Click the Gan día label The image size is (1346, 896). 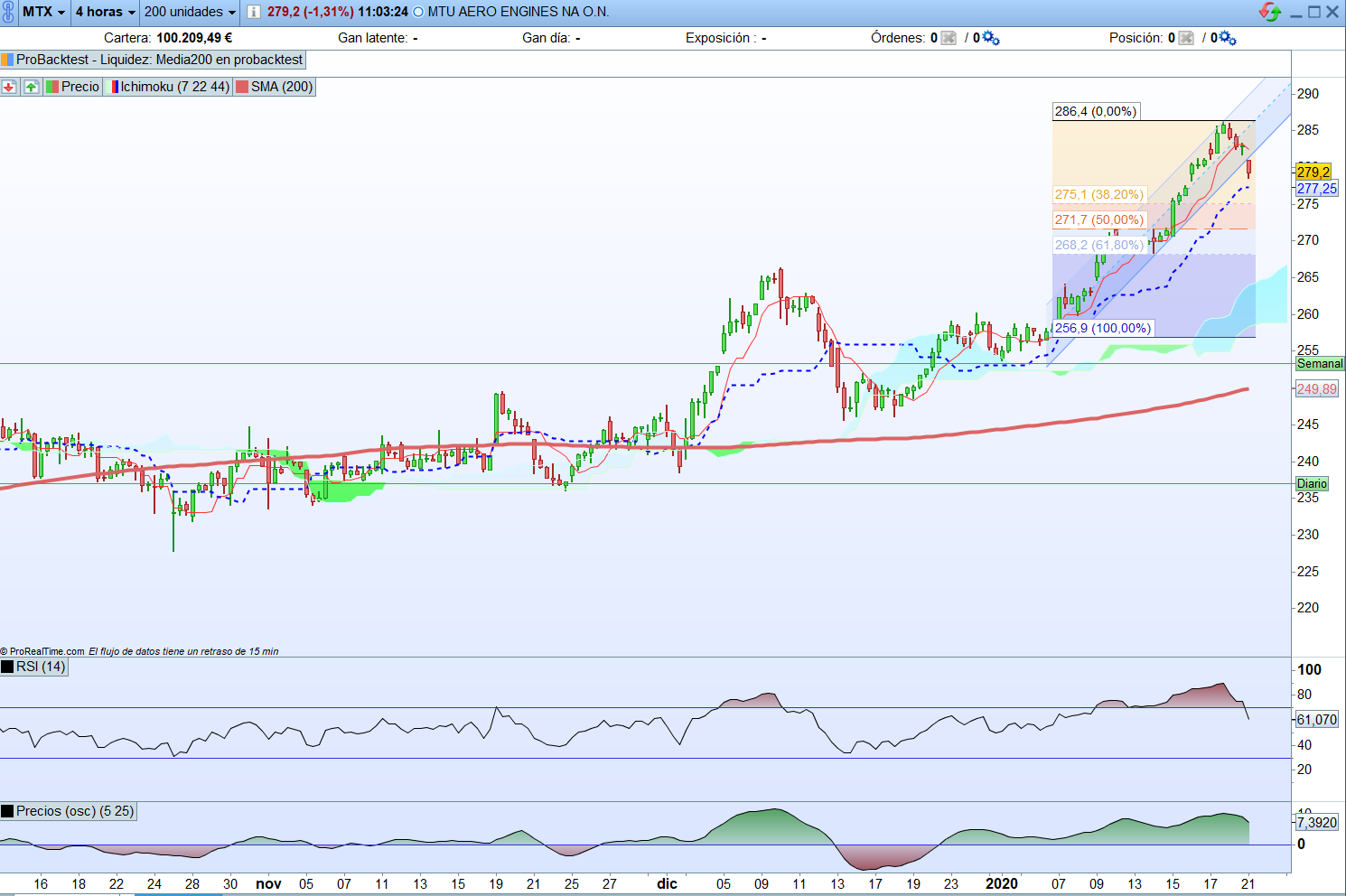(547, 38)
